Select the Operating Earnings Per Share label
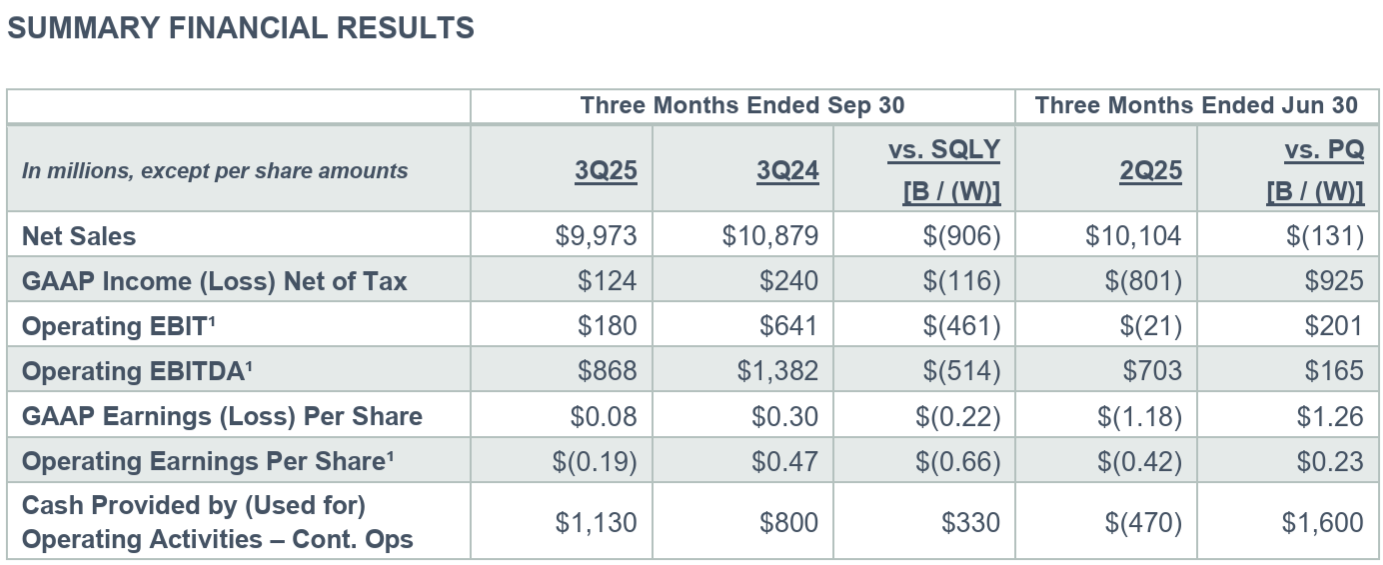The image size is (1383, 565). coord(205,461)
